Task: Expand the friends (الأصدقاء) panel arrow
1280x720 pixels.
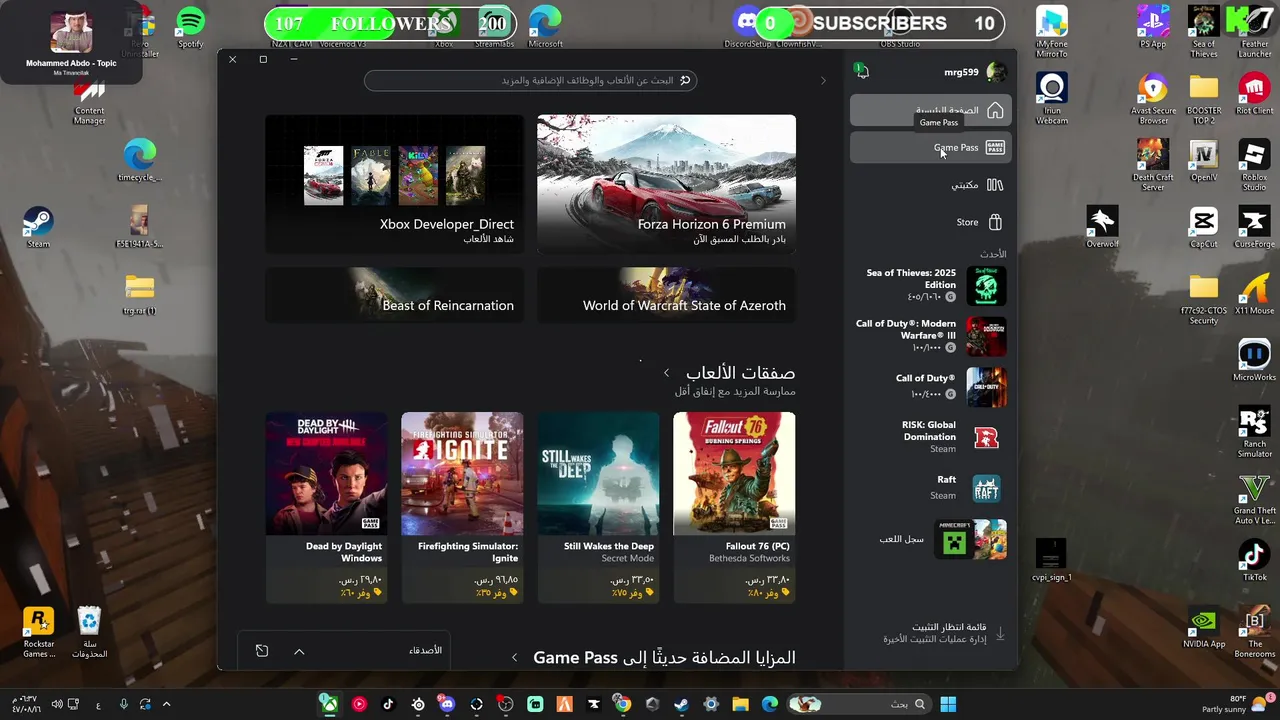Action: [x=299, y=651]
